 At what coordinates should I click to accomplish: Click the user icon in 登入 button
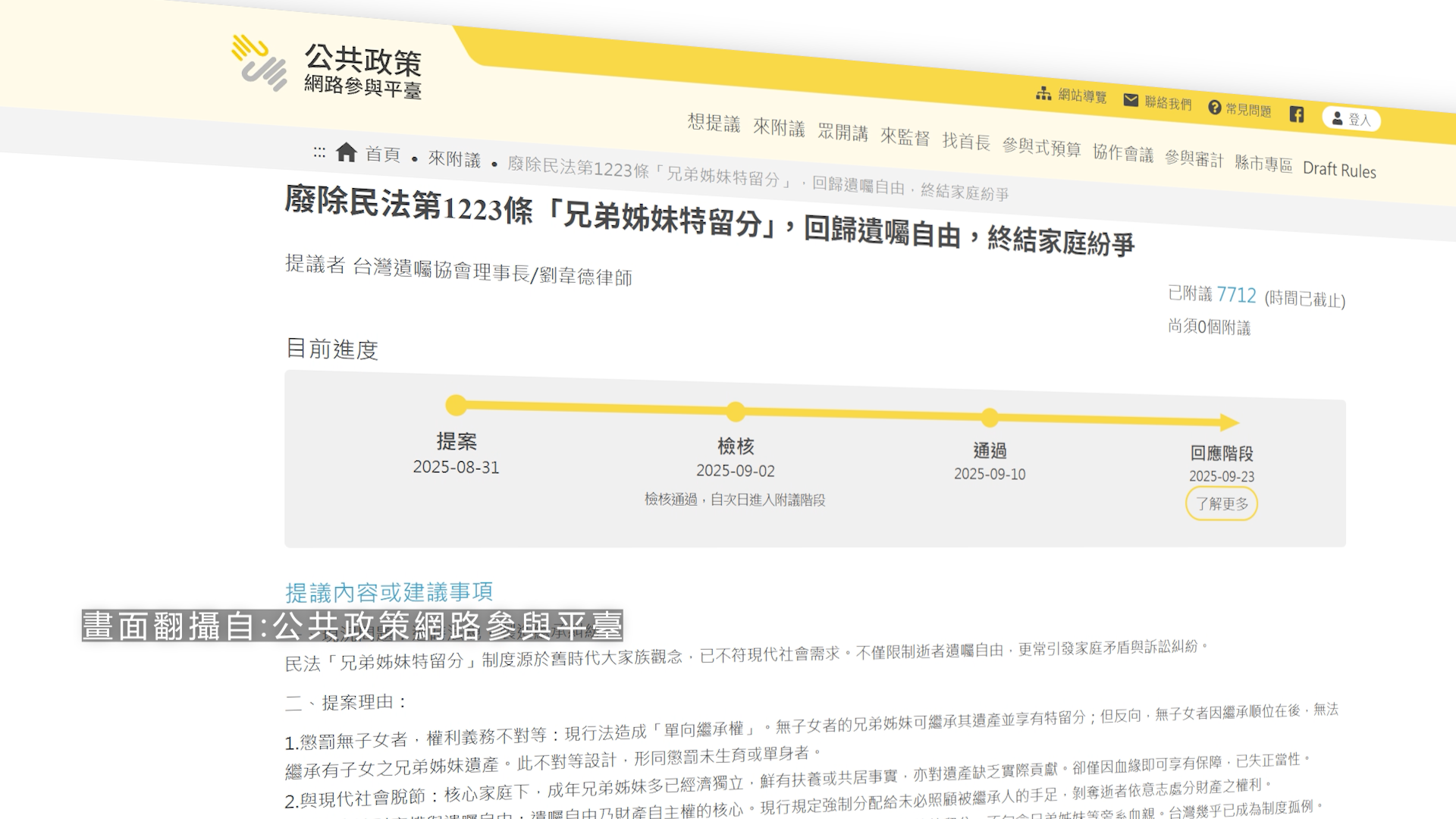(1338, 118)
